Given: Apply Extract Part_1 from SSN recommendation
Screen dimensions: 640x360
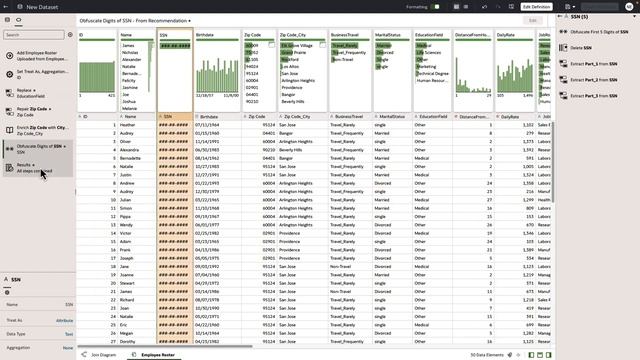Looking at the screenshot, I should tap(588, 64).
